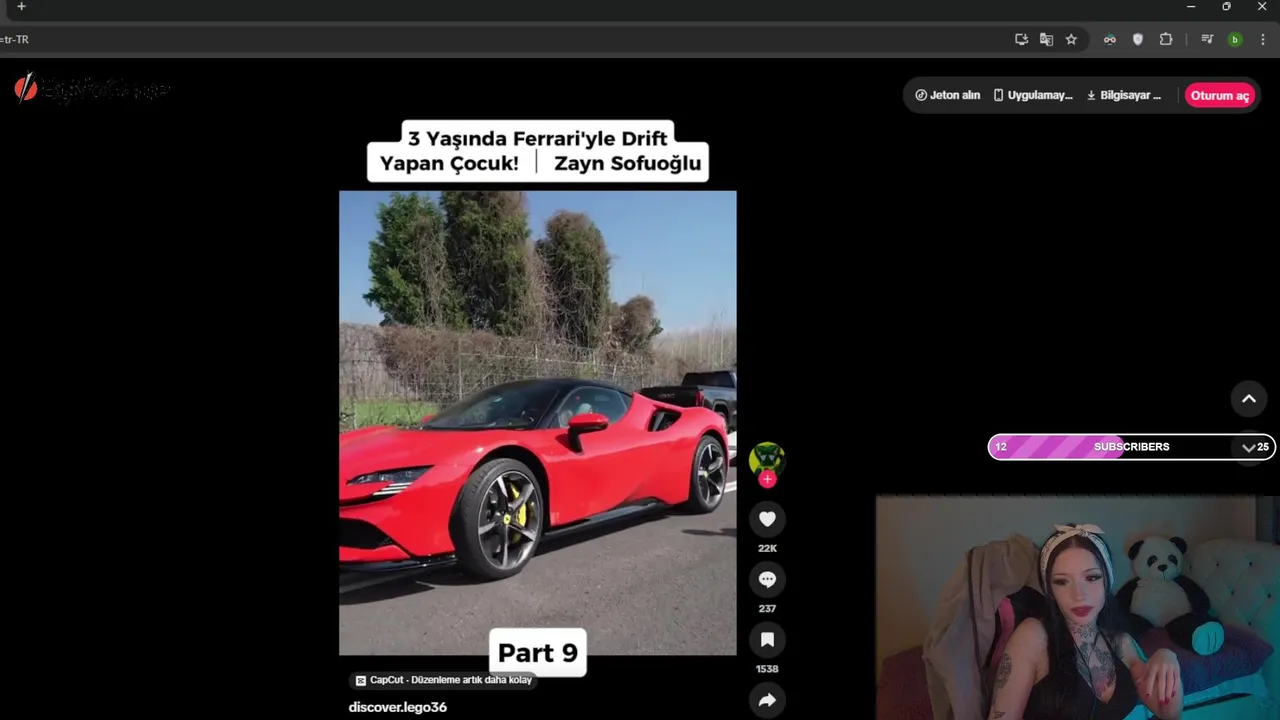The height and width of the screenshot is (720, 1280).
Task: Click the red Ferrari video to pause
Action: pyautogui.click(x=538, y=423)
